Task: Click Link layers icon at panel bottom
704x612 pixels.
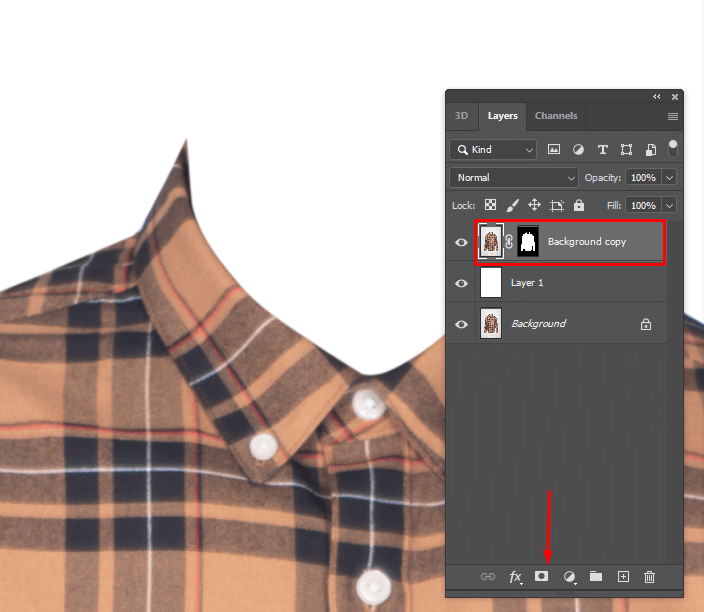Action: point(488,577)
